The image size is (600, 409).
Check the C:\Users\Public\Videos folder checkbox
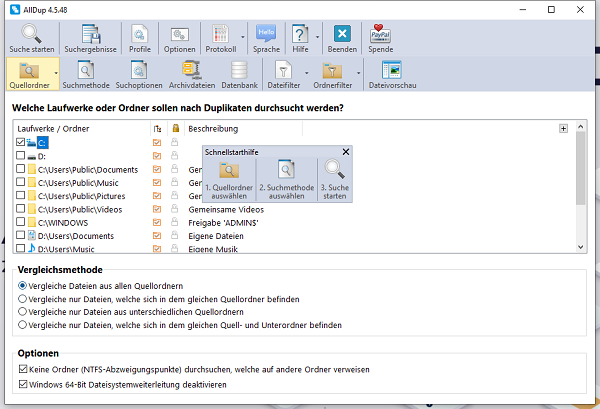pyautogui.click(x=21, y=209)
